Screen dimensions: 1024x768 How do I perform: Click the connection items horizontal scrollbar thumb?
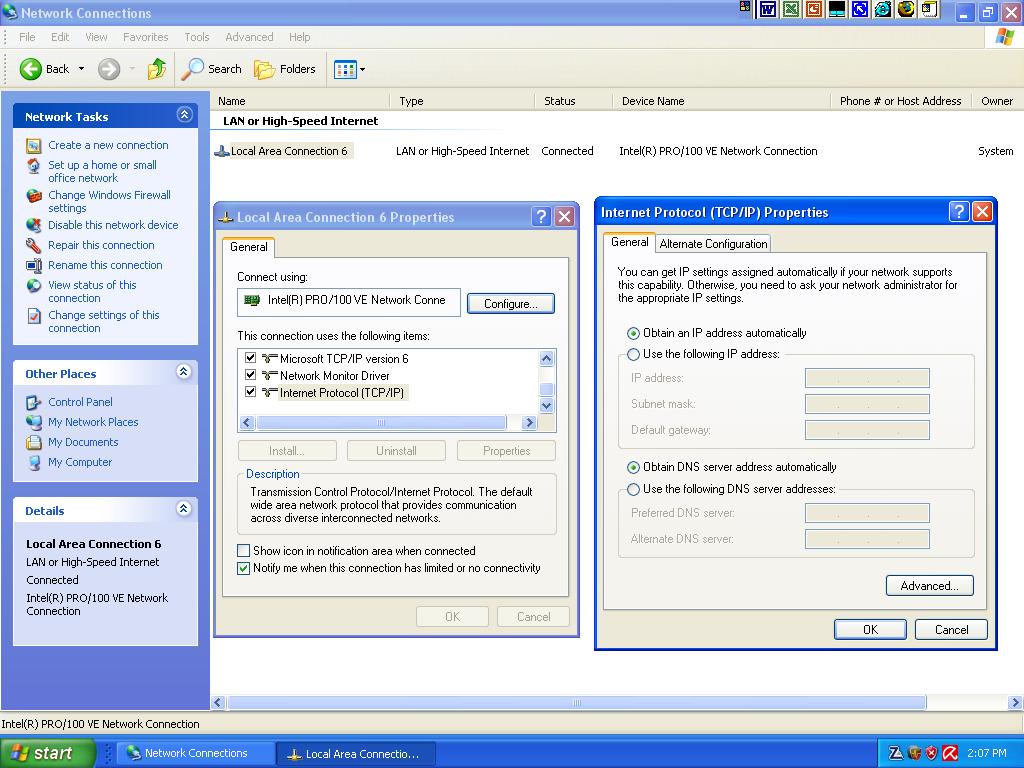point(381,423)
